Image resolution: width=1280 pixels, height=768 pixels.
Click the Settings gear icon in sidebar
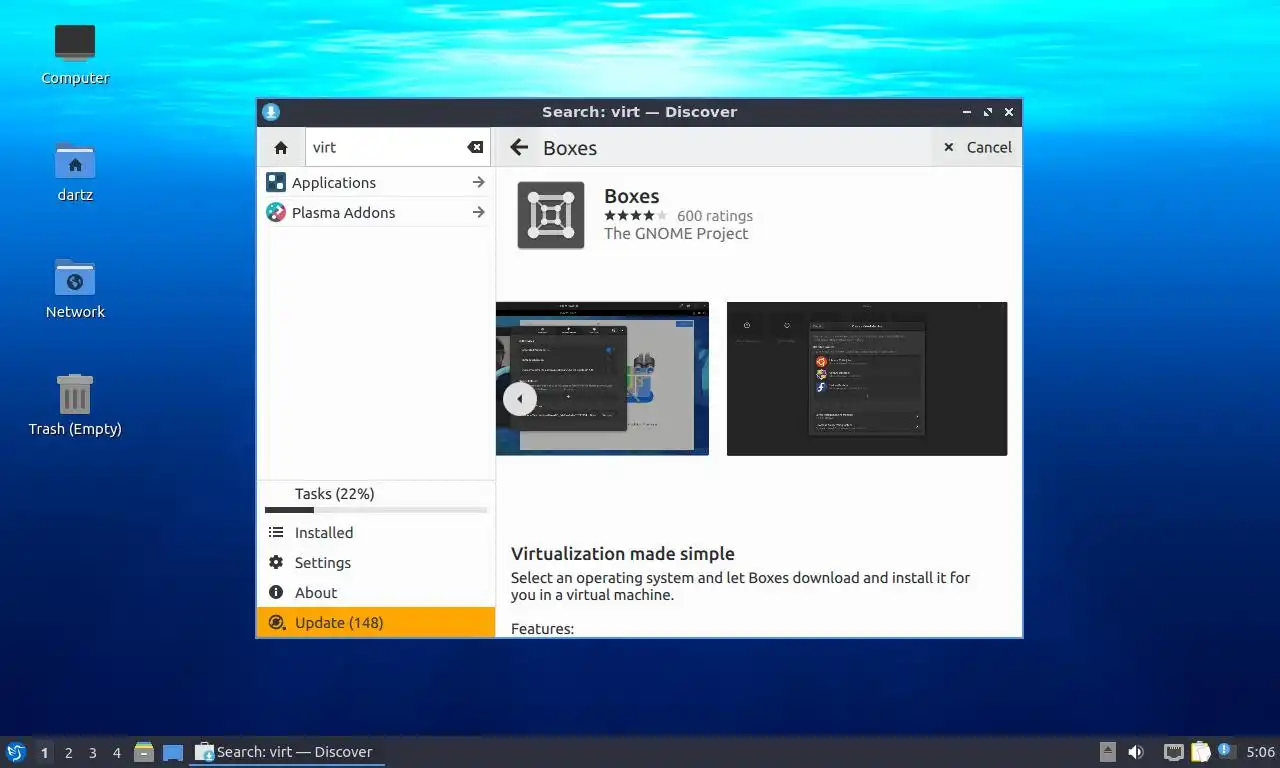pos(276,562)
